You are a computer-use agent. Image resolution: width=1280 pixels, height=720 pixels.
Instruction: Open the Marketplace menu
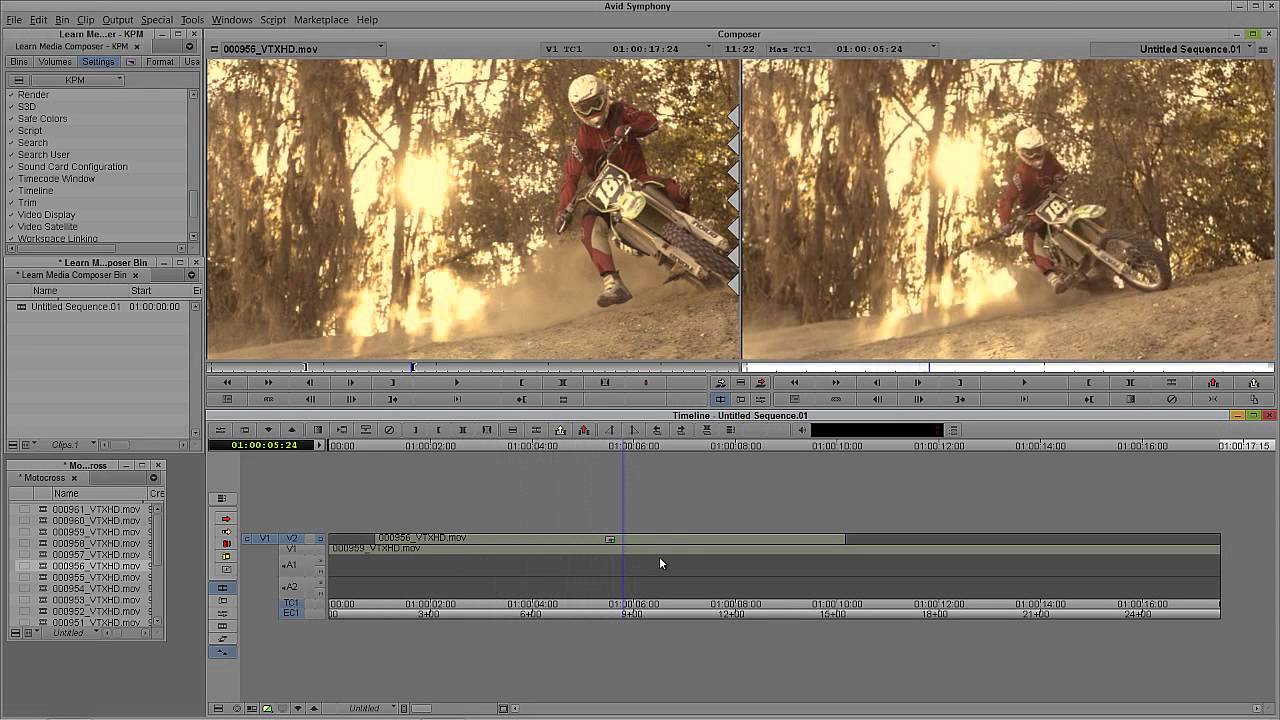[x=321, y=20]
